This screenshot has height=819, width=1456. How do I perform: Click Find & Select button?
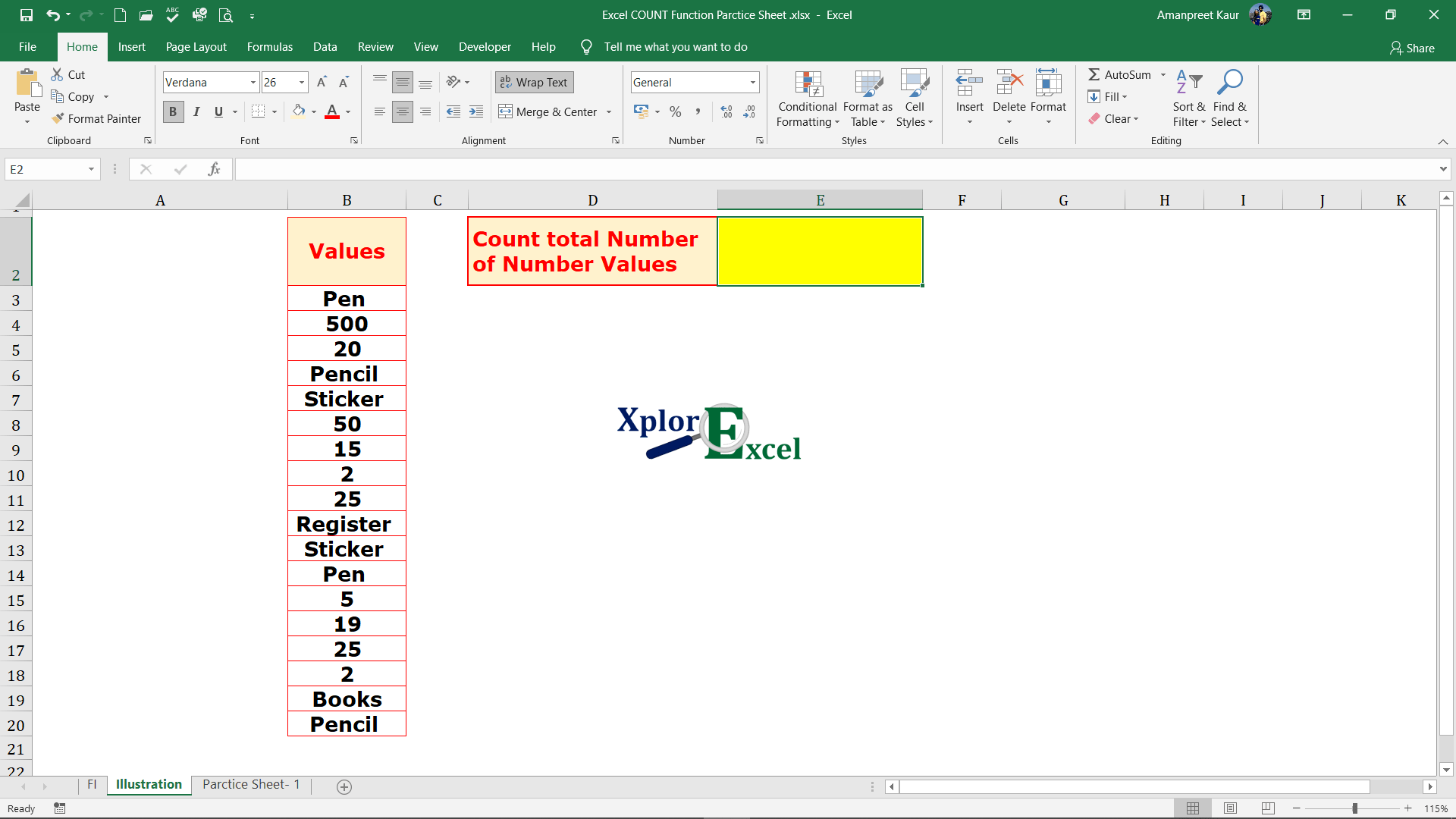tap(1229, 99)
